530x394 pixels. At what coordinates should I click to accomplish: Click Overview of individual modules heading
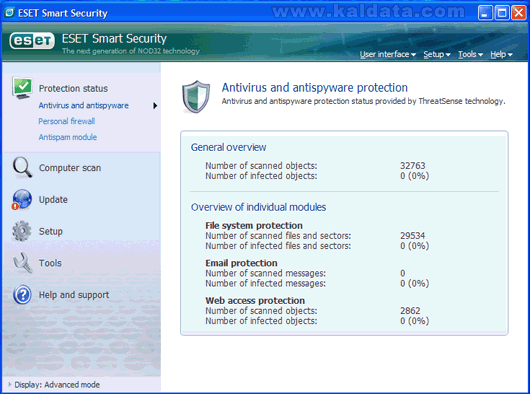click(258, 207)
